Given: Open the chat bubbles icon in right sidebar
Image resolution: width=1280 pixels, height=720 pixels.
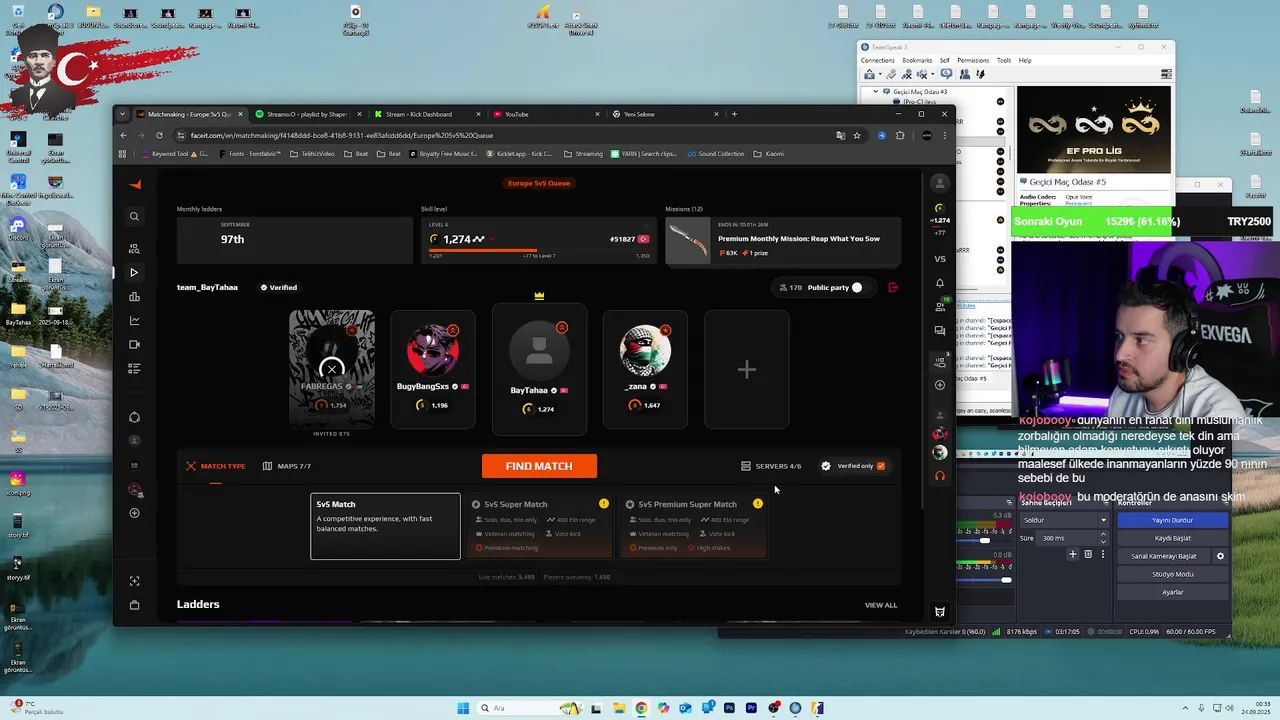Looking at the screenshot, I should coord(939,330).
